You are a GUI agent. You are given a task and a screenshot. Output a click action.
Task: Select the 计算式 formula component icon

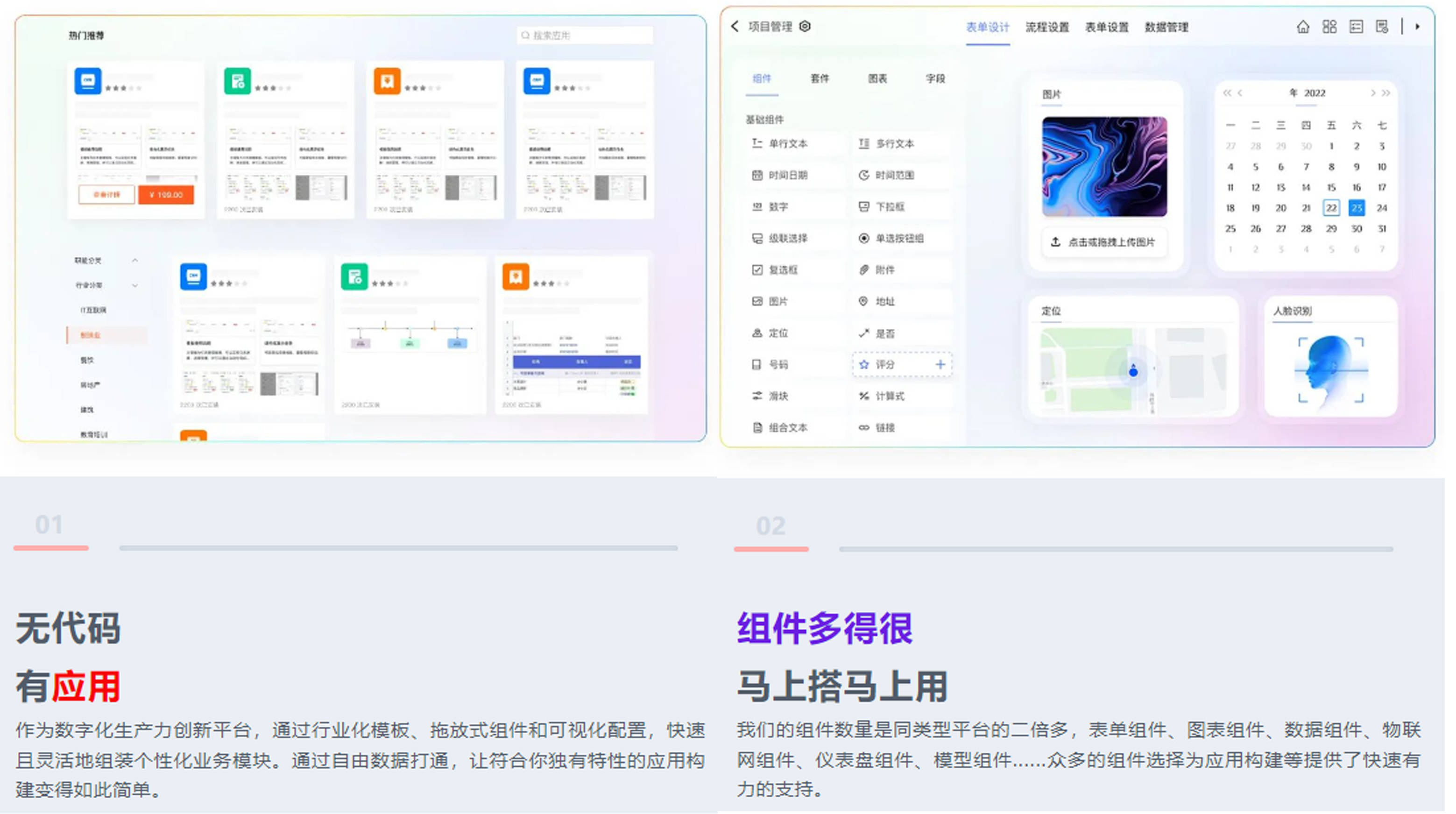pyautogui.click(x=864, y=396)
